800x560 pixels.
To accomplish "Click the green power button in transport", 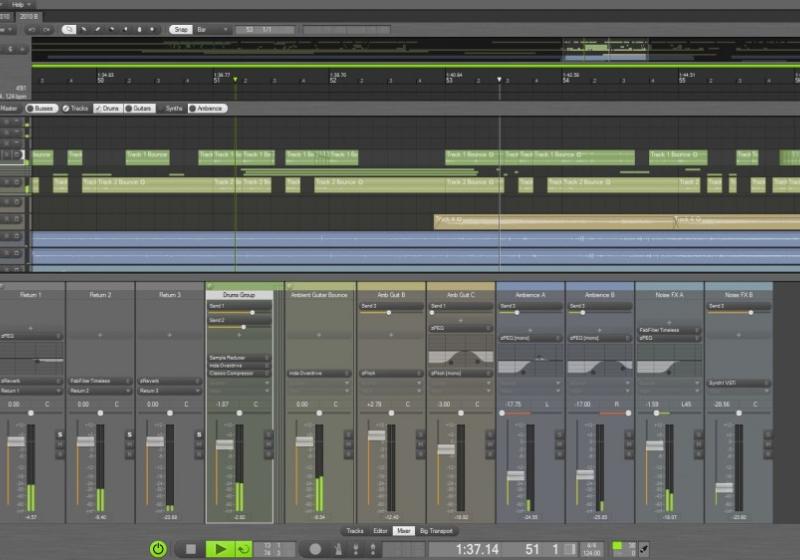I will (158, 549).
